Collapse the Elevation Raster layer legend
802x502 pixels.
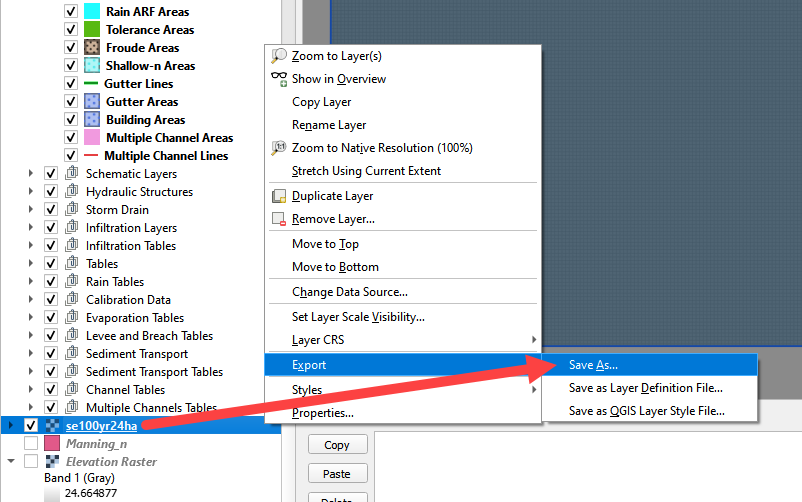point(11,462)
